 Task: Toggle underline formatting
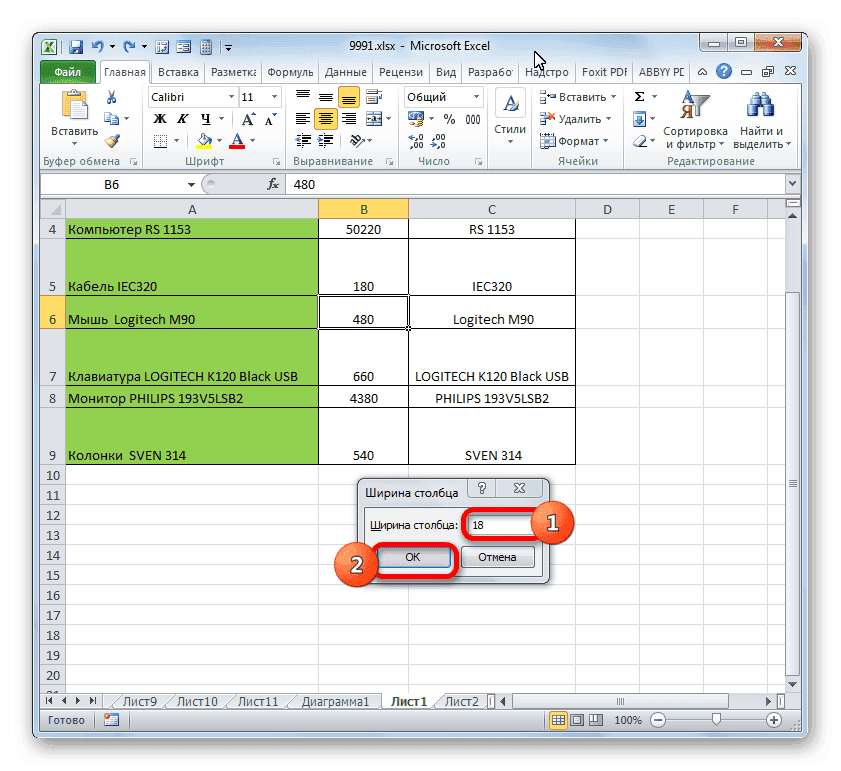(206, 119)
